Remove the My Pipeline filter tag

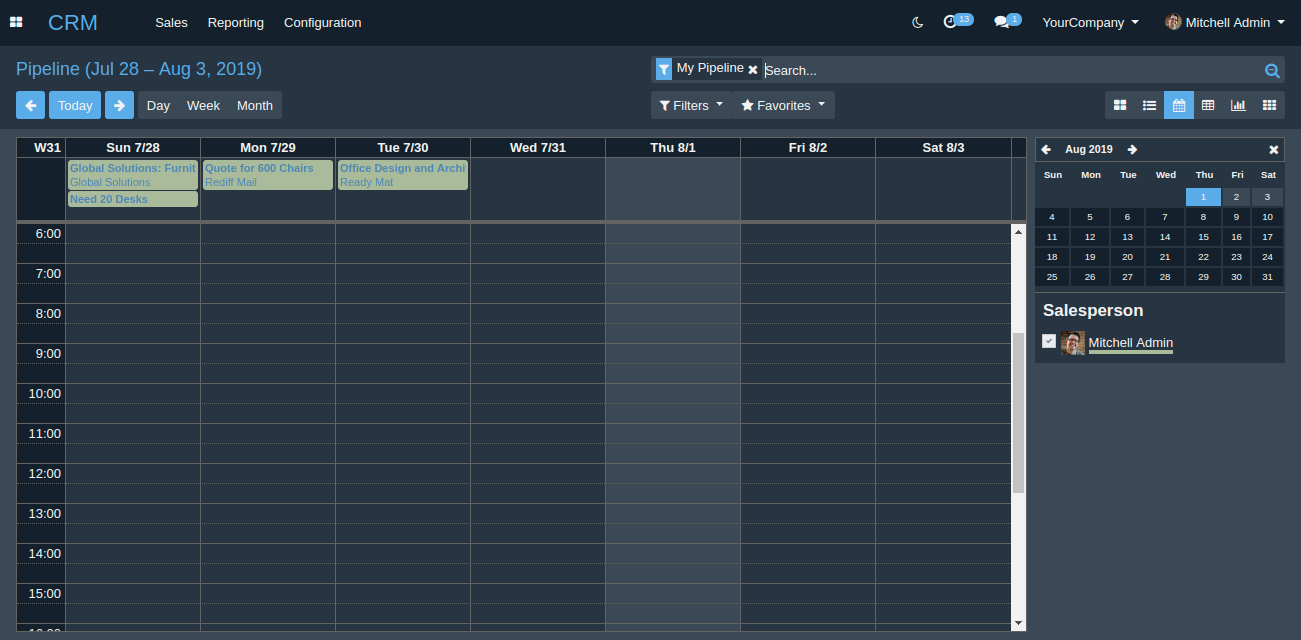point(753,70)
